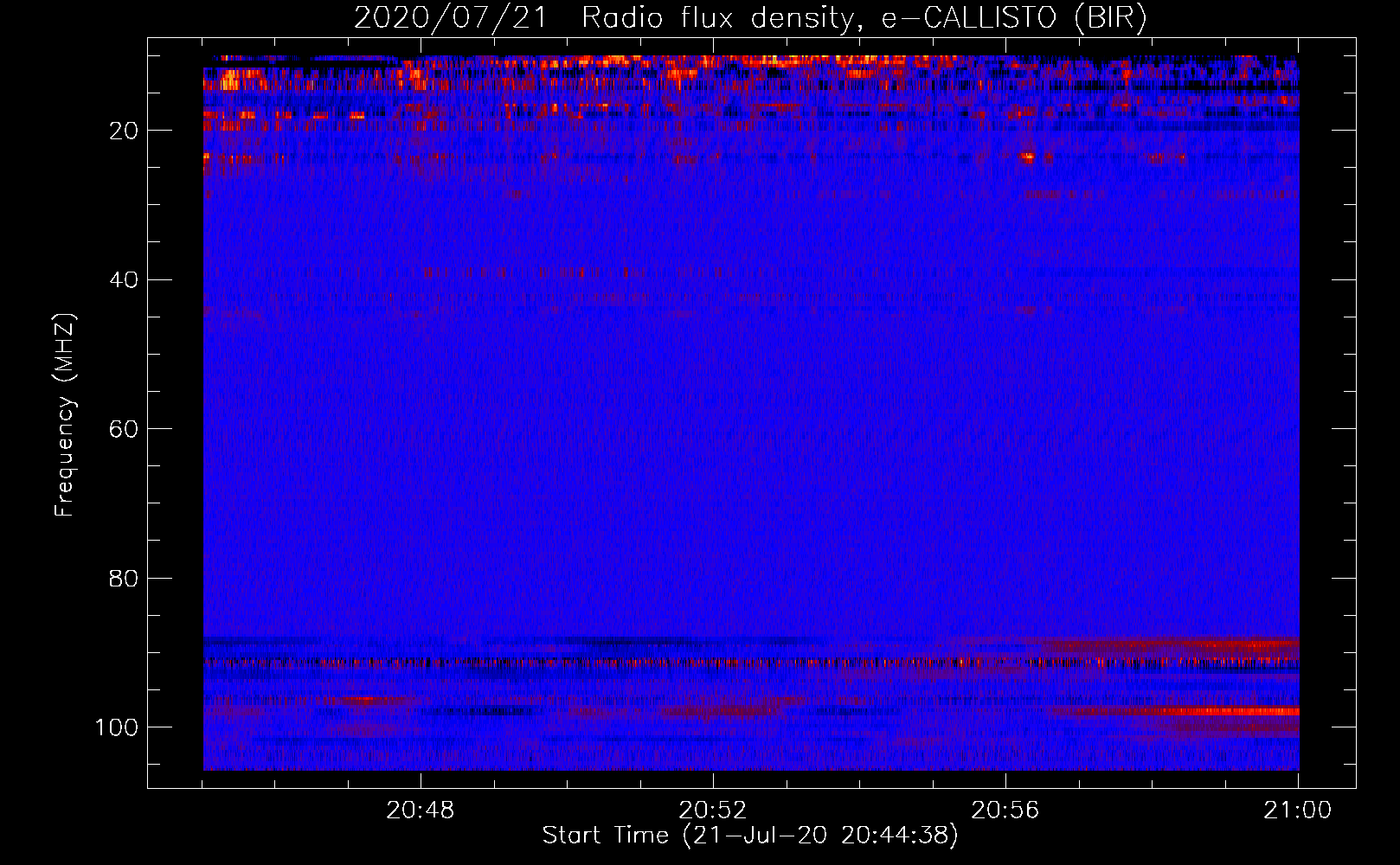Click the '100' frequency tick label
Image resolution: width=1400 pixels, height=865 pixels.
point(117,727)
